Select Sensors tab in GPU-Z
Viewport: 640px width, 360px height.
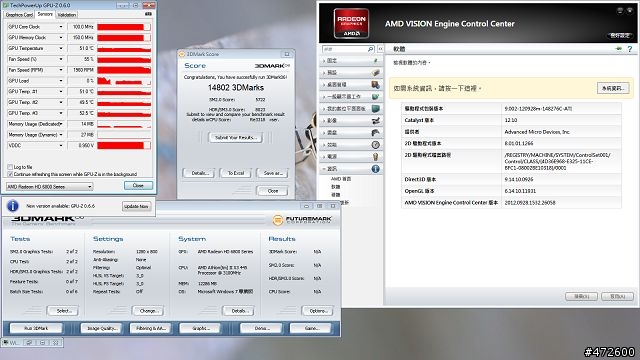(45, 14)
